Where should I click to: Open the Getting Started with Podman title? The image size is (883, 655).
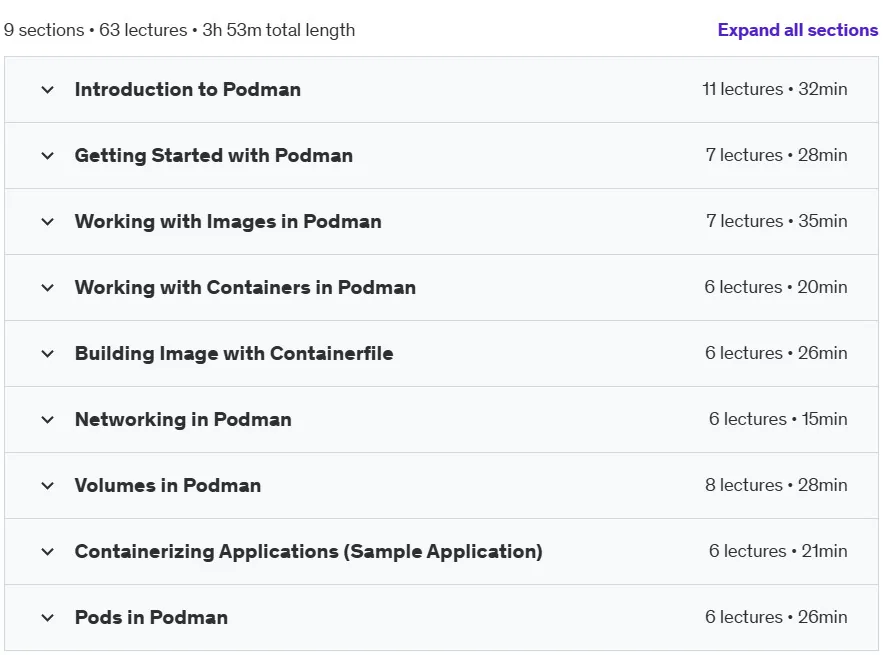(x=214, y=155)
